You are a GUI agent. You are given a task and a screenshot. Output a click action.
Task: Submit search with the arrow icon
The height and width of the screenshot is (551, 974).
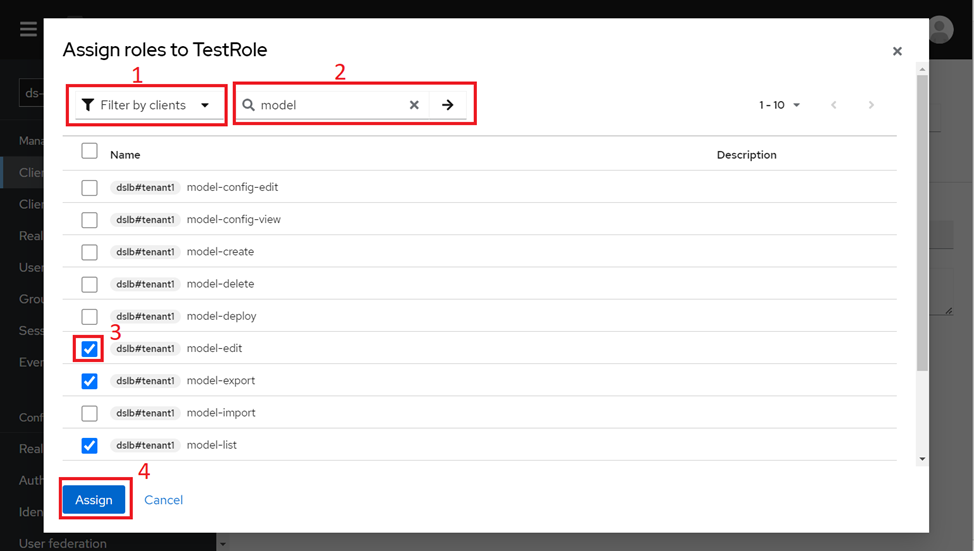point(448,105)
